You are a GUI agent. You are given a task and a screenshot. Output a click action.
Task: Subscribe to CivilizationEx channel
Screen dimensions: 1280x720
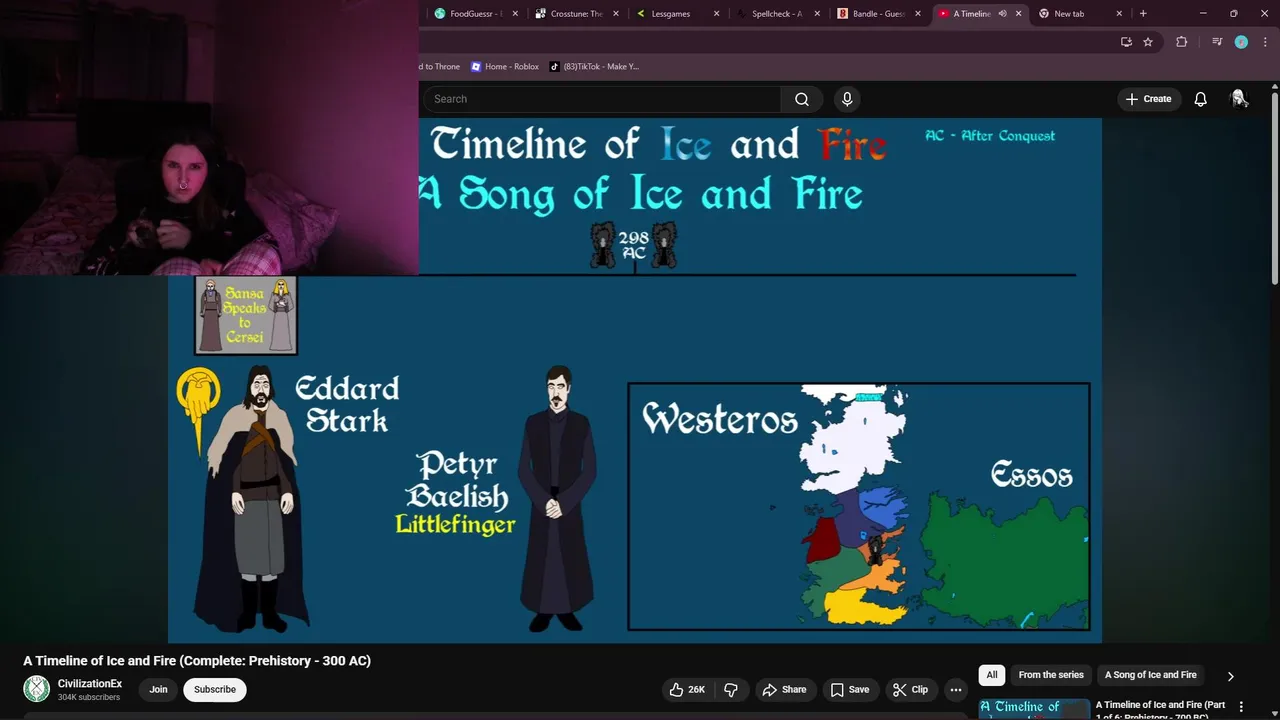pos(215,689)
